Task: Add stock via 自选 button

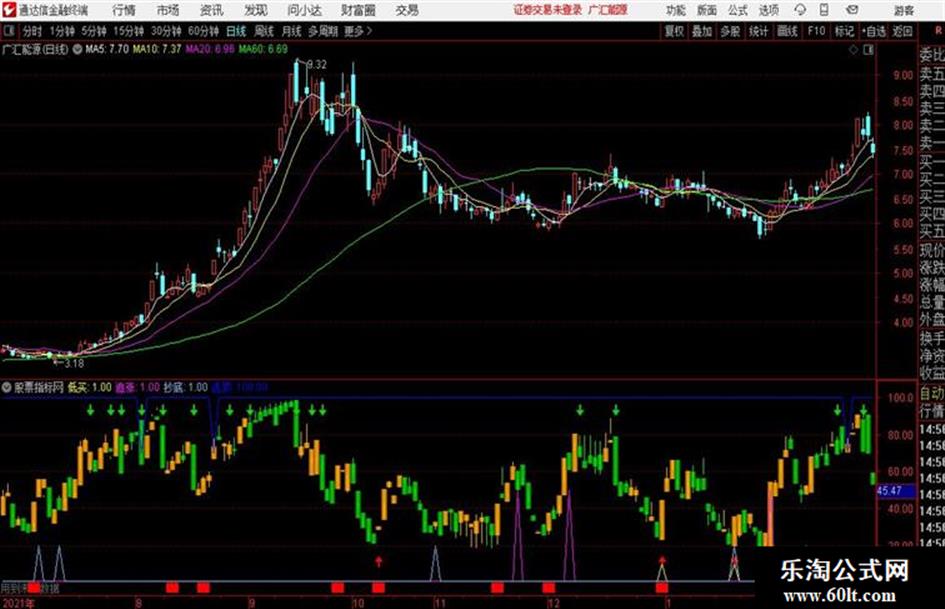Action: point(874,31)
